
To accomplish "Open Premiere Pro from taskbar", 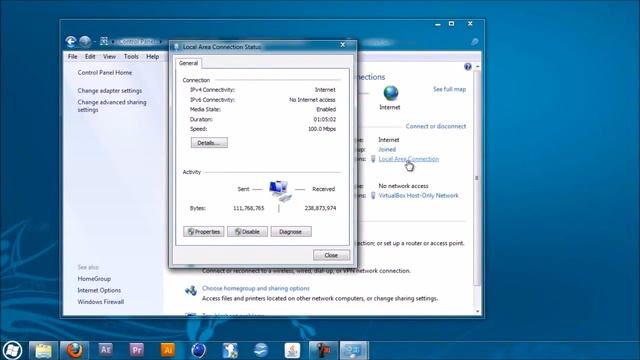I will point(136,350).
